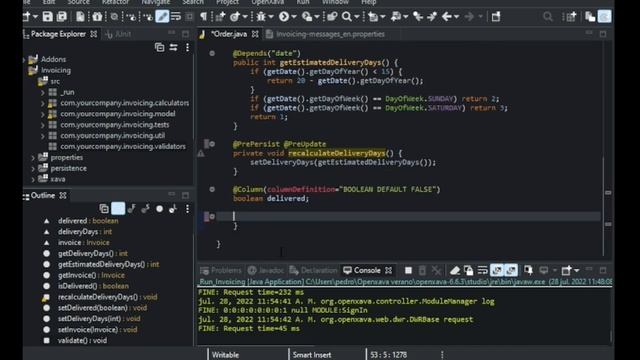Open the New Console View dropdown
Image resolution: width=640 pixels, height=360 pixels.
(x=576, y=270)
